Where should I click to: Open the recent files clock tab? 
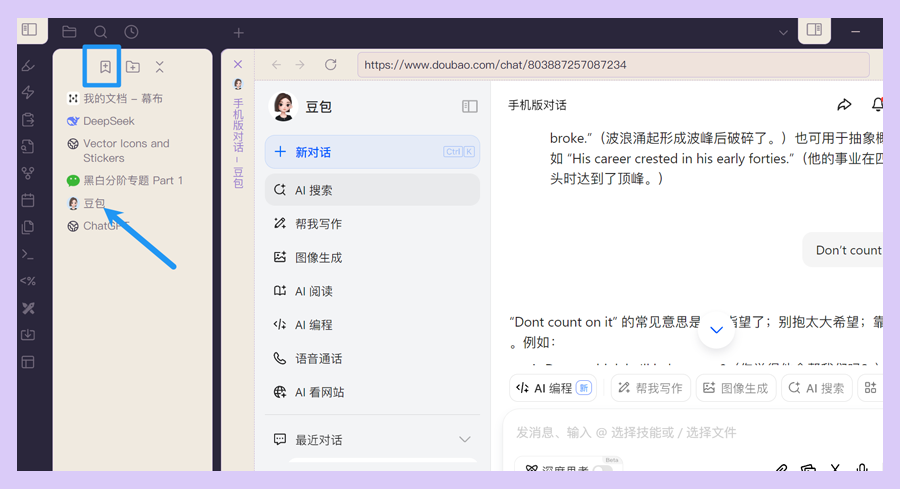pos(131,32)
